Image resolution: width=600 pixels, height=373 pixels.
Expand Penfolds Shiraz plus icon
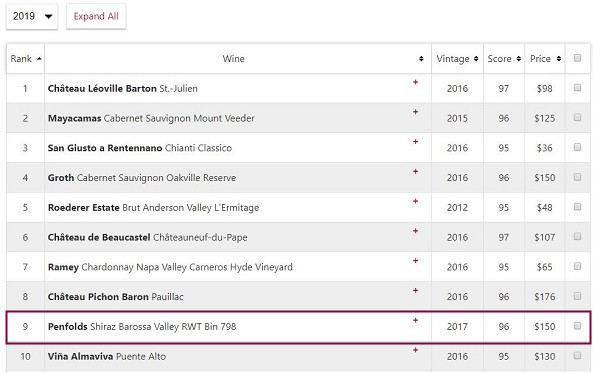pos(415,320)
